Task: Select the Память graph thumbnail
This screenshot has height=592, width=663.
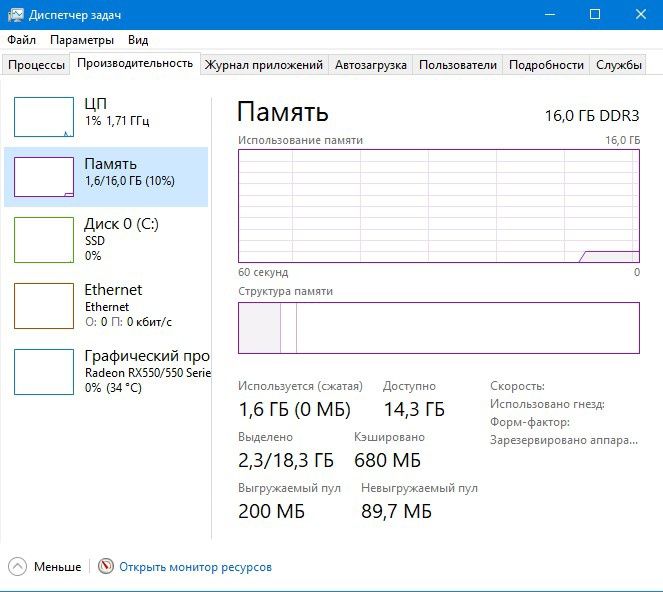Action: (x=44, y=176)
